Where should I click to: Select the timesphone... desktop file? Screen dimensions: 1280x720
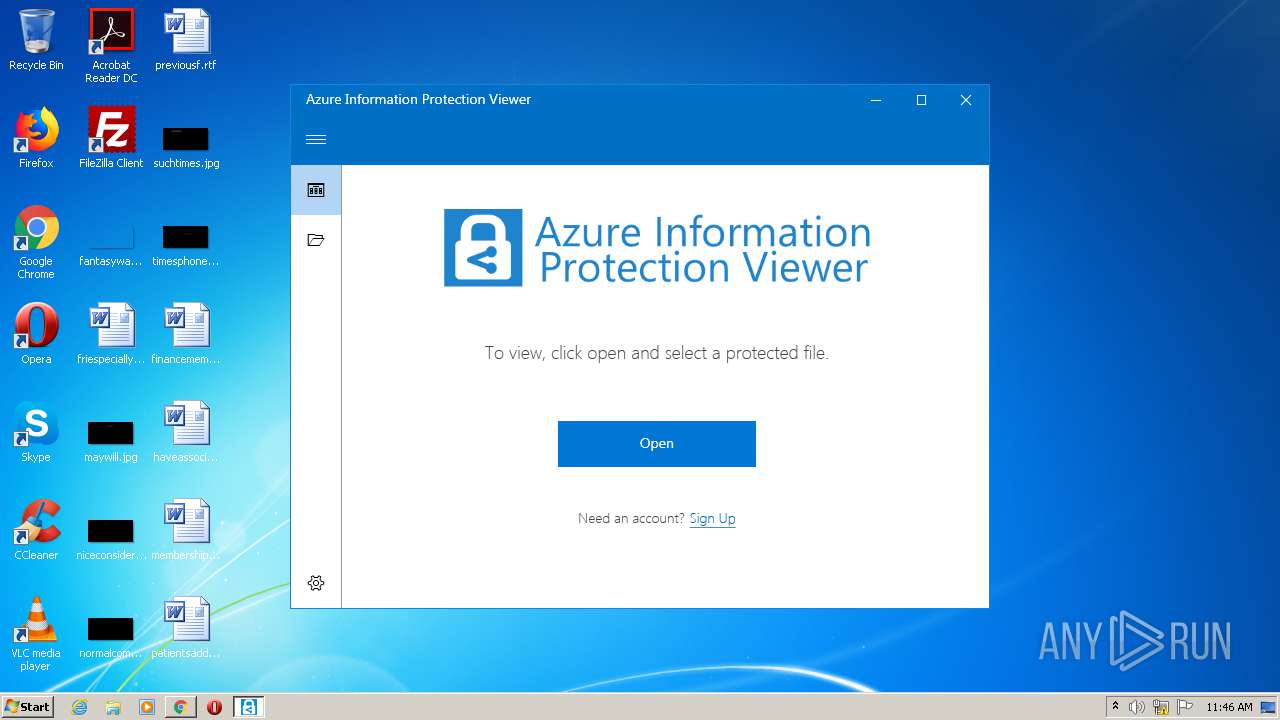click(186, 246)
